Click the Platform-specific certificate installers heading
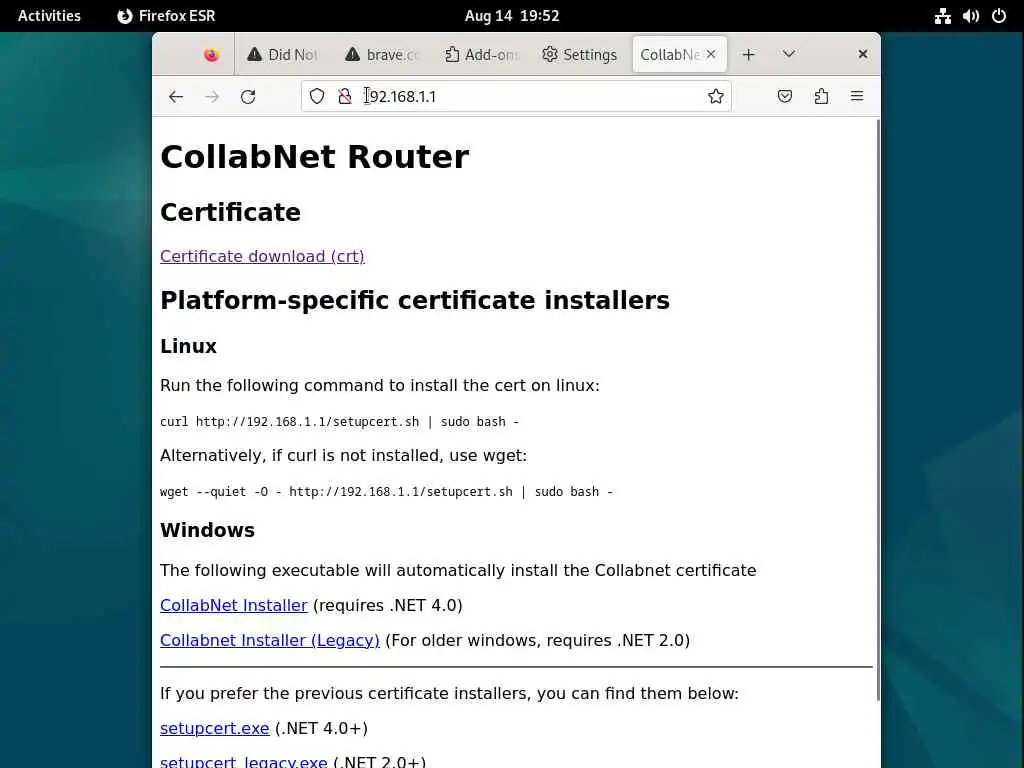 [415, 300]
